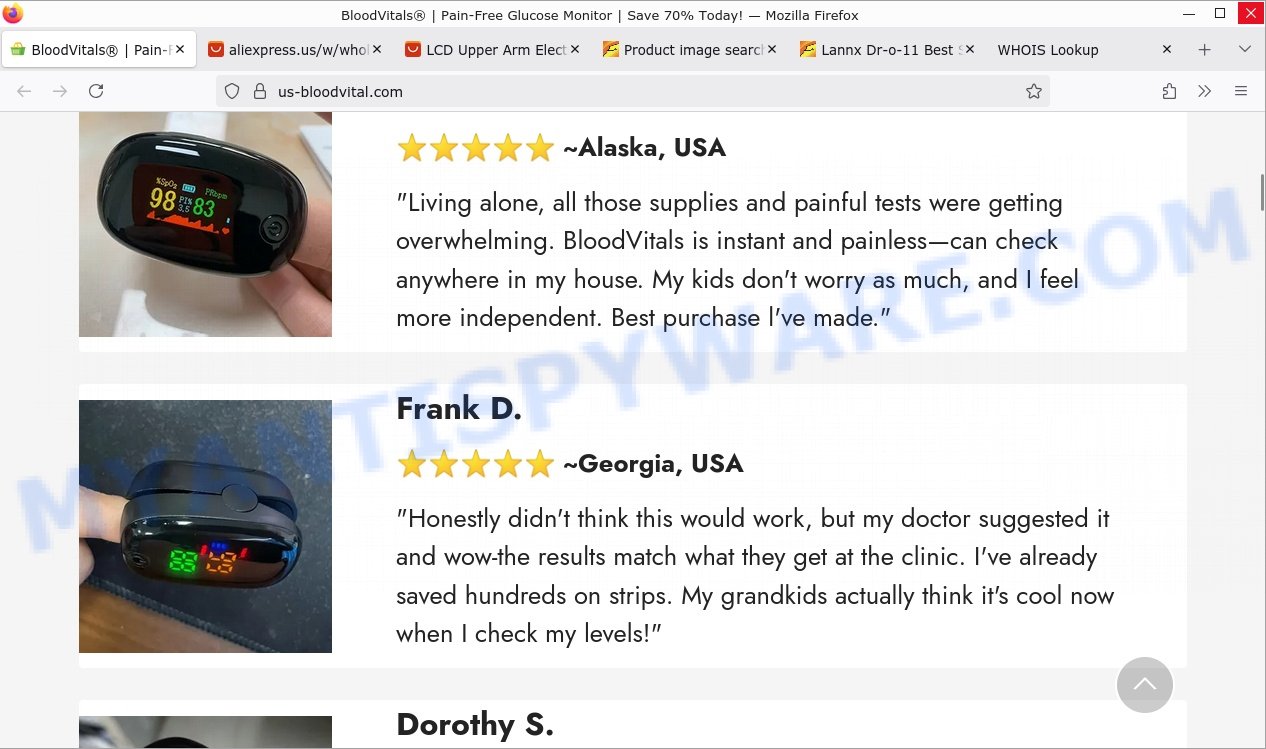The image size is (1266, 749).
Task: Open Firefox application menu hamburger
Action: tap(1241, 91)
